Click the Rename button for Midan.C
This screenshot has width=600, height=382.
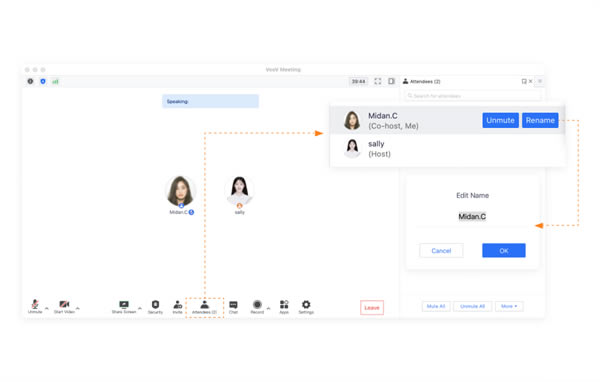540,120
